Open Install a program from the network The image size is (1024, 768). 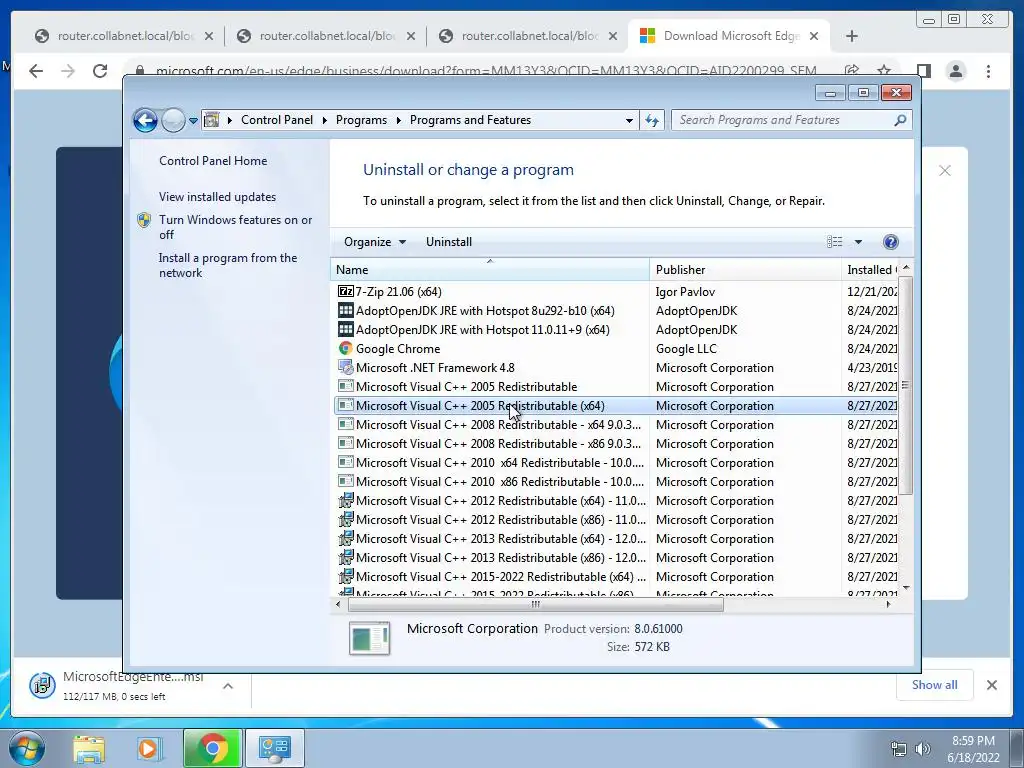pyautogui.click(x=228, y=265)
